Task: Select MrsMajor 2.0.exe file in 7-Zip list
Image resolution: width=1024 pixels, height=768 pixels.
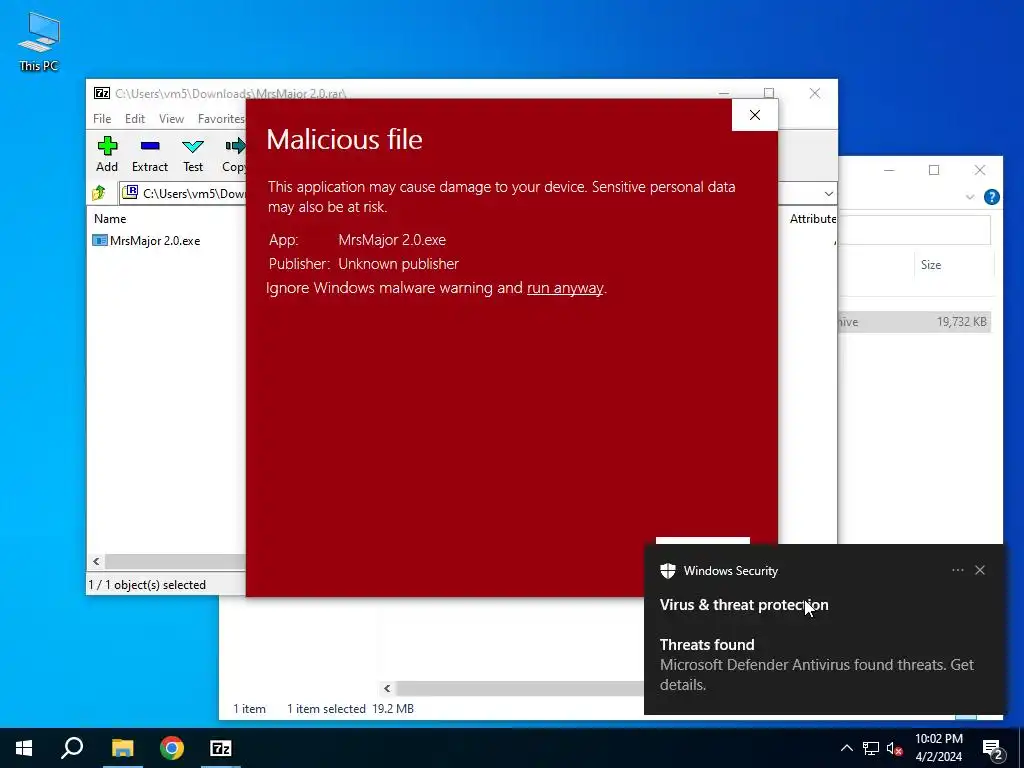Action: 147,240
